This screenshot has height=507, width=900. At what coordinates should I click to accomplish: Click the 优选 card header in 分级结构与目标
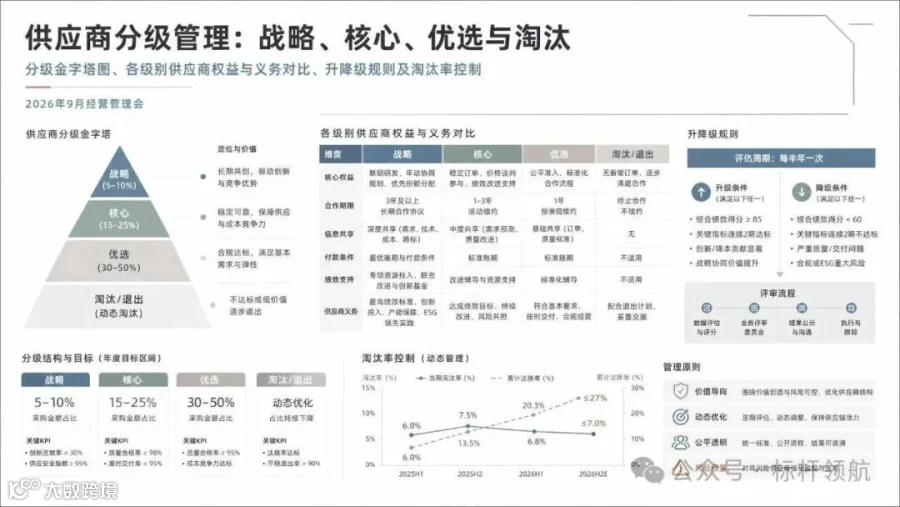[210, 380]
